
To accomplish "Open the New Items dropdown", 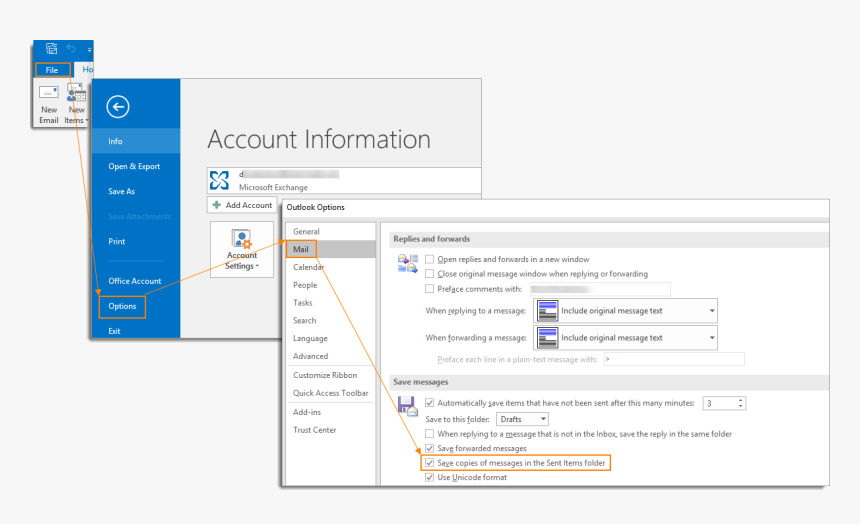I will tap(76, 104).
